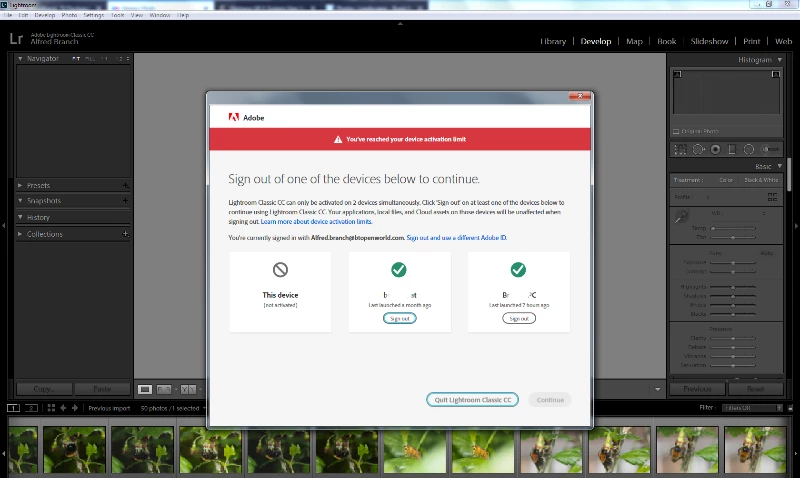Switch to Before/After view (R|A button)
The width and height of the screenshot is (800, 478).
[164, 389]
